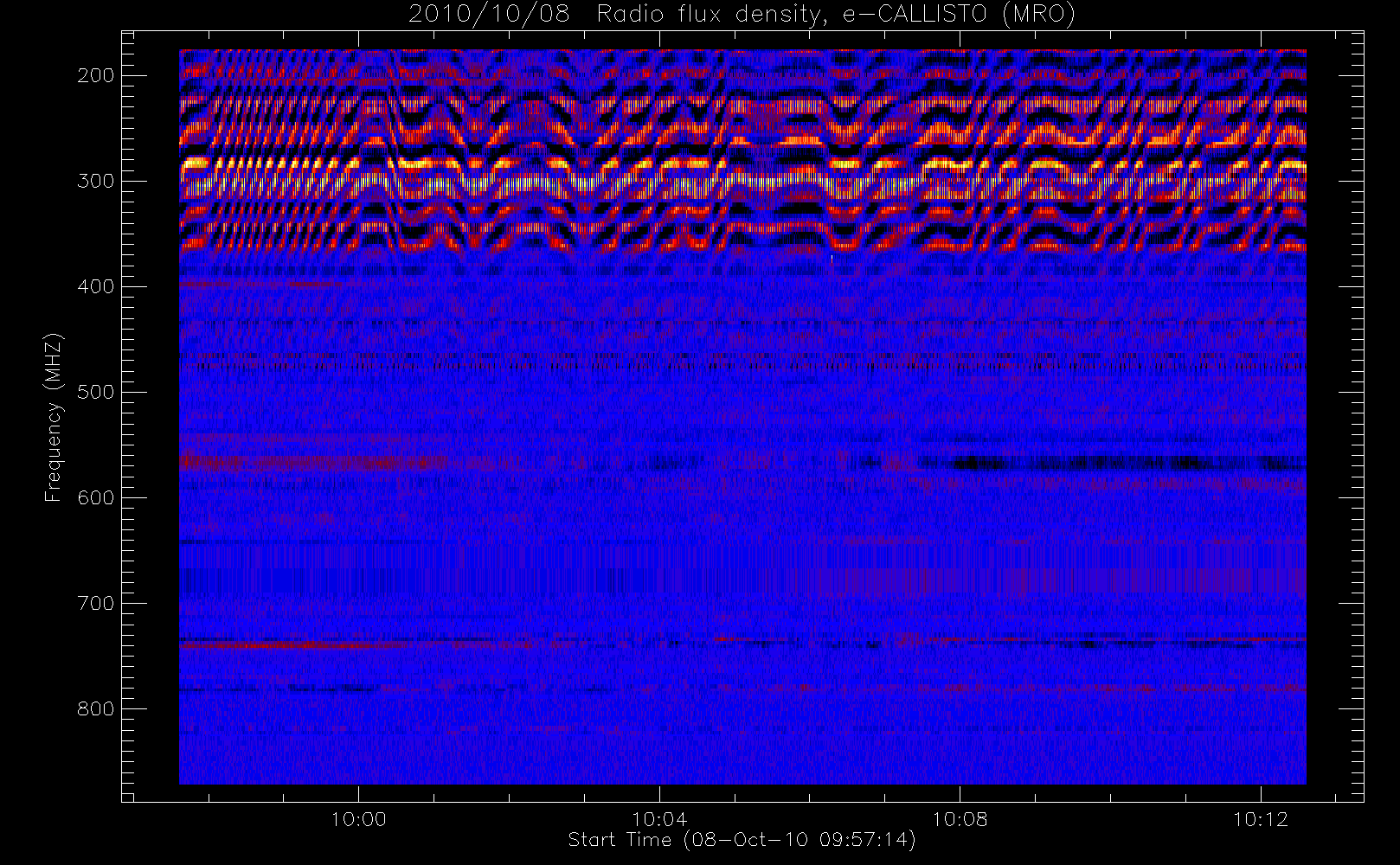The image size is (1400, 865).
Task: Select the 500 frequency tick label
Action: (x=96, y=392)
